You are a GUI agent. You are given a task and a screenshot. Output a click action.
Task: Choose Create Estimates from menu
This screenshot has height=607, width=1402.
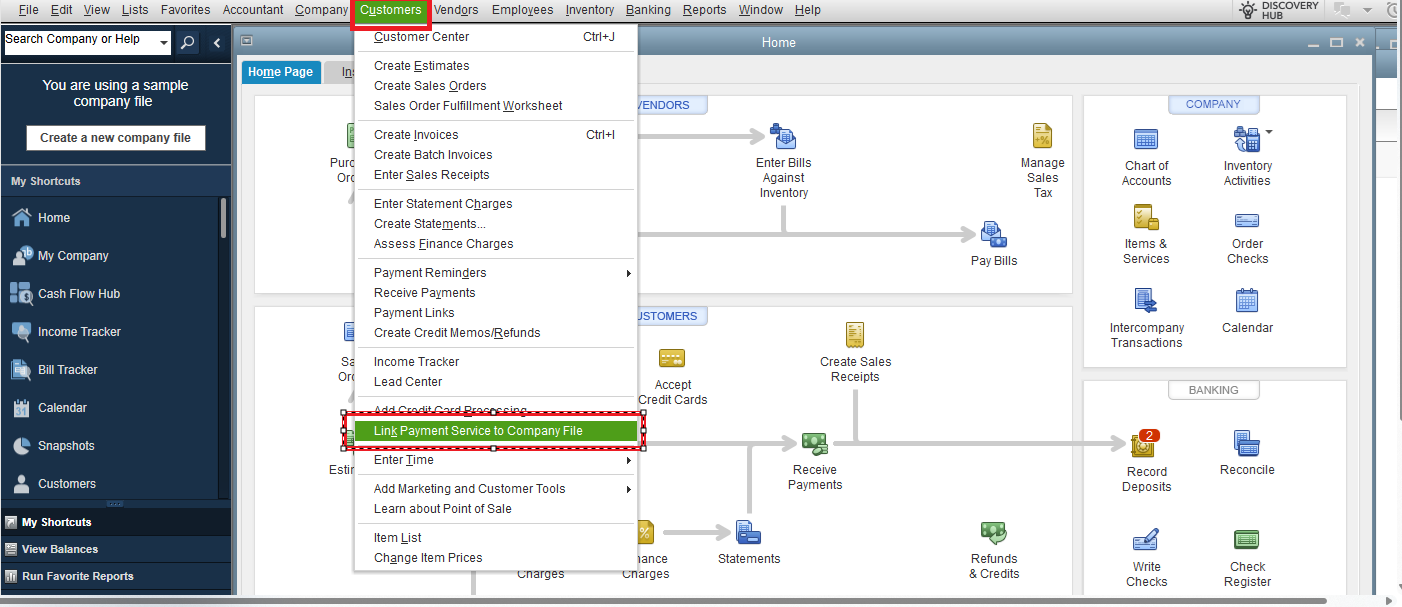tap(496, 66)
